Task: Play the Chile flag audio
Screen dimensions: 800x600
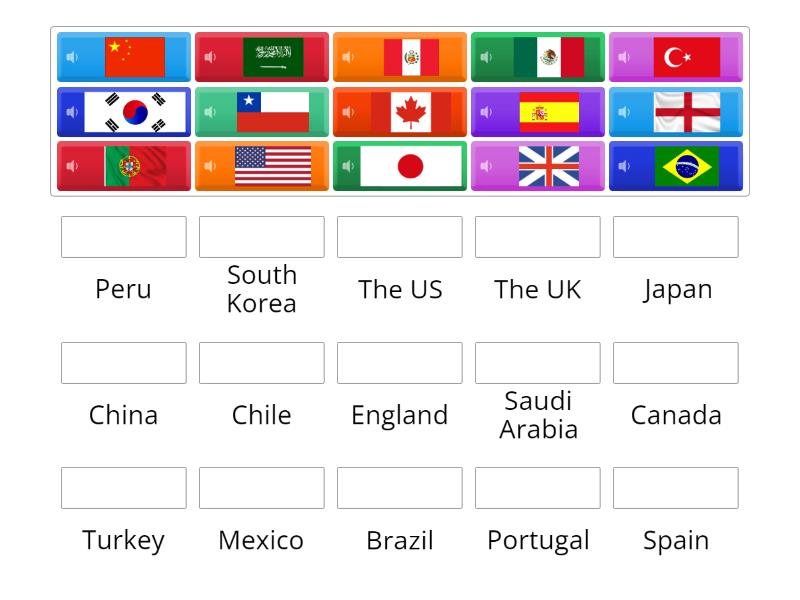Action: coord(208,111)
